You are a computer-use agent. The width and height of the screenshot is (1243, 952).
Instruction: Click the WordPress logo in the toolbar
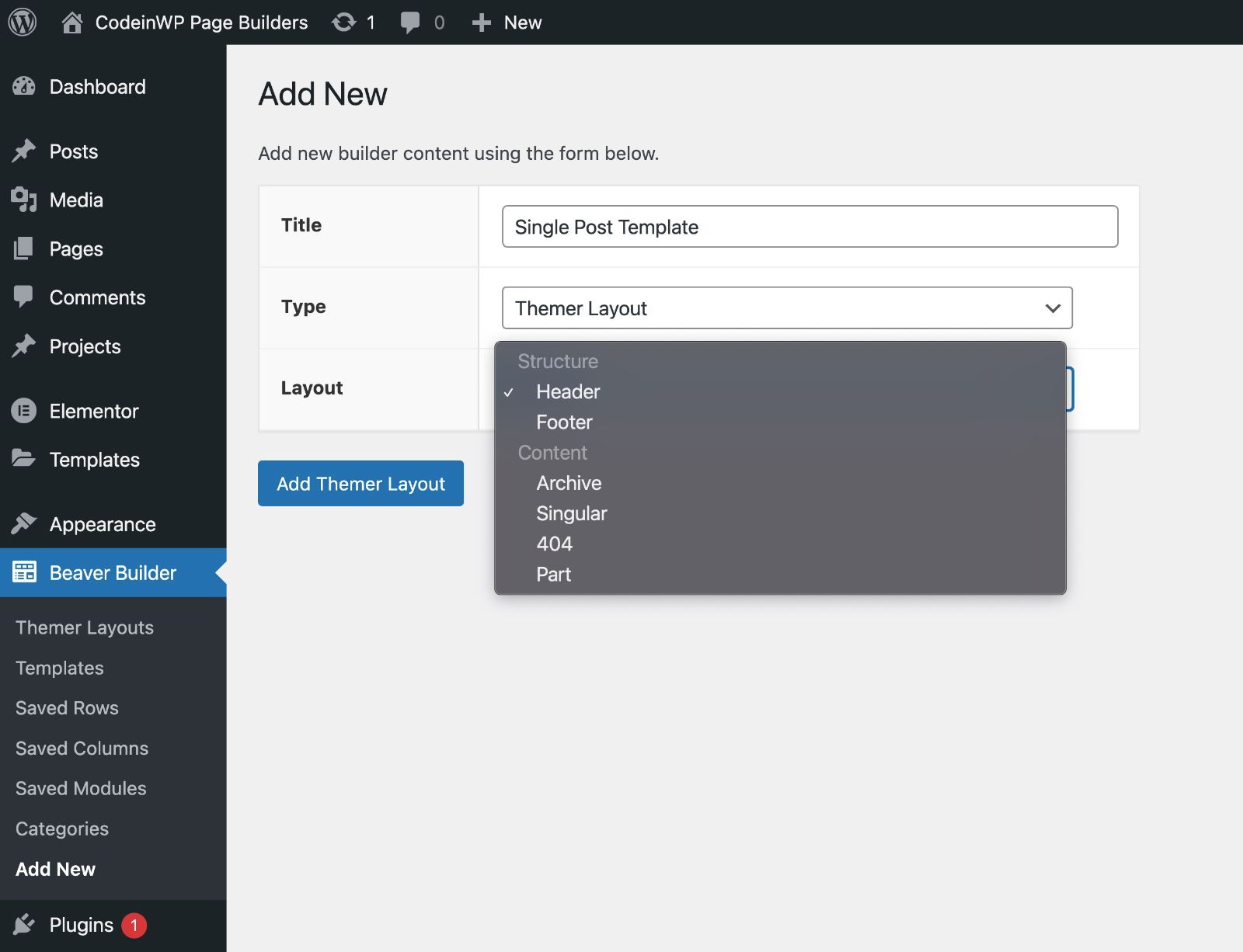[23, 23]
